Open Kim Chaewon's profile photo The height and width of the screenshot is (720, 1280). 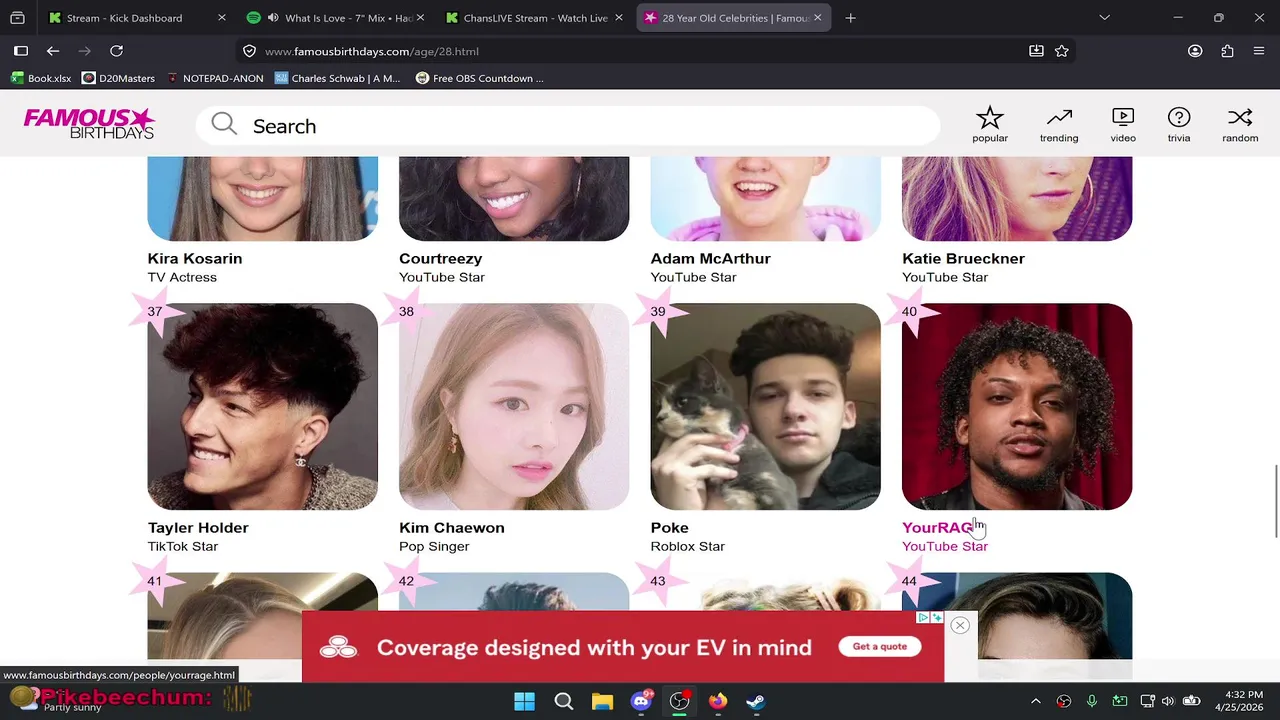(514, 406)
